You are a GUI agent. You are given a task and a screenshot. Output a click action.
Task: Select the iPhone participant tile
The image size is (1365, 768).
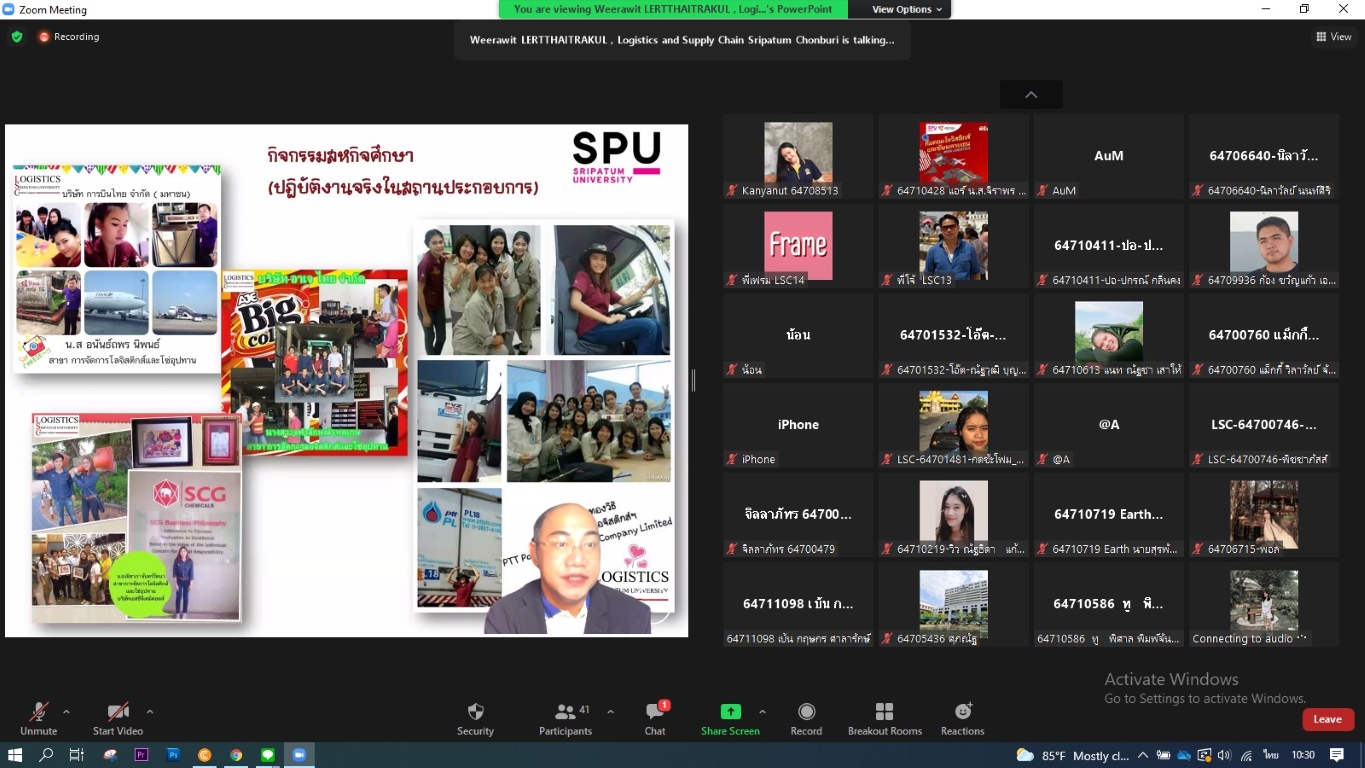[798, 425]
